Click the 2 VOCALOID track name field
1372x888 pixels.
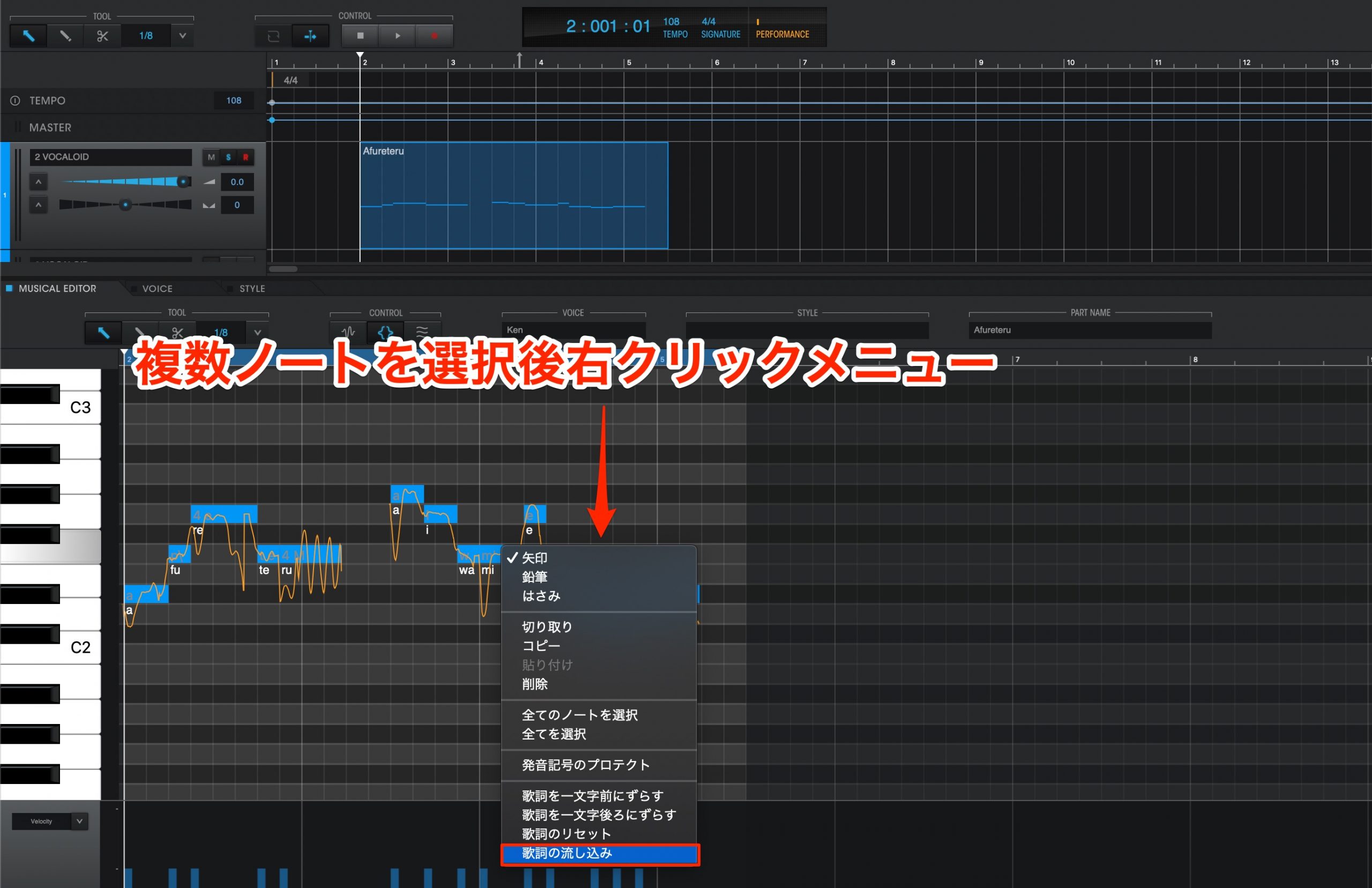coord(111,157)
